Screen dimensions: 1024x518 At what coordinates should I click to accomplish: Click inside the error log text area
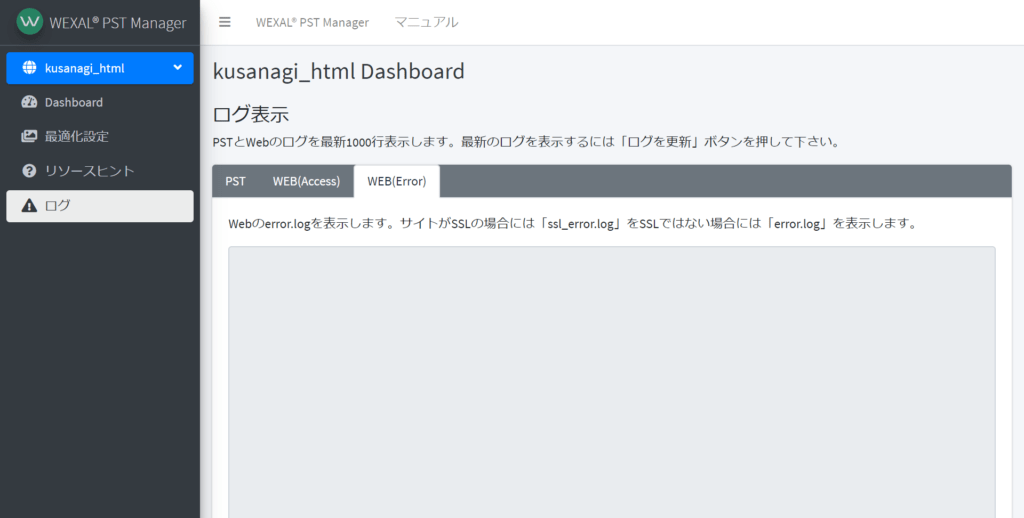point(612,382)
